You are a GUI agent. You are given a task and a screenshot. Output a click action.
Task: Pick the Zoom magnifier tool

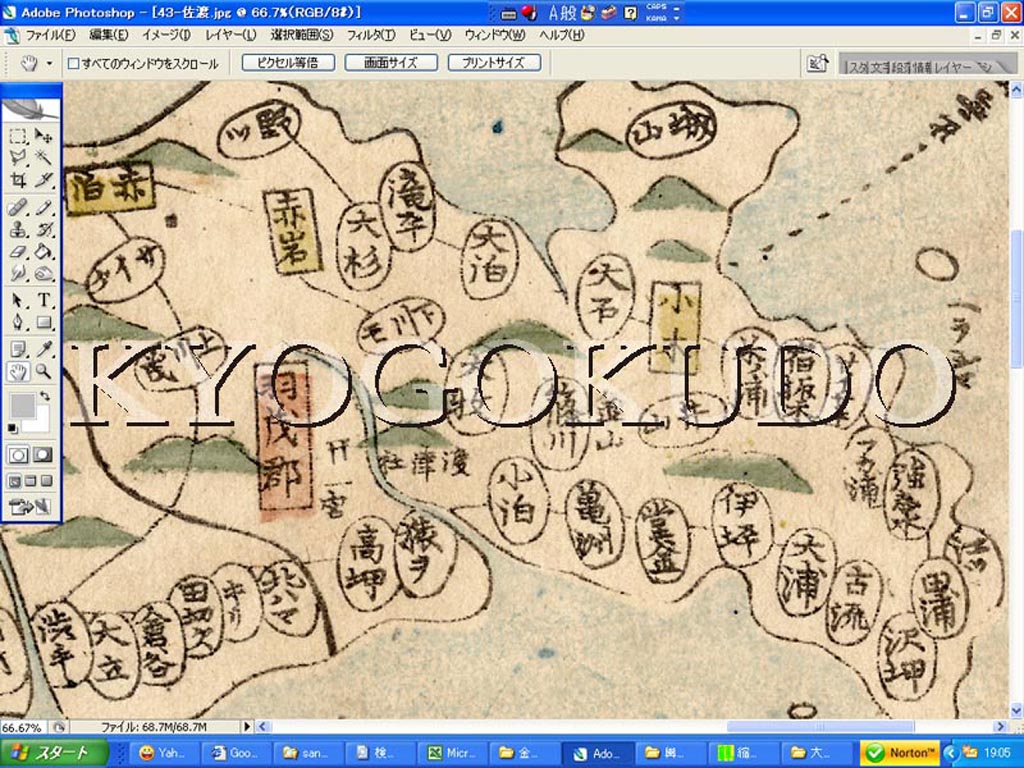(x=43, y=372)
